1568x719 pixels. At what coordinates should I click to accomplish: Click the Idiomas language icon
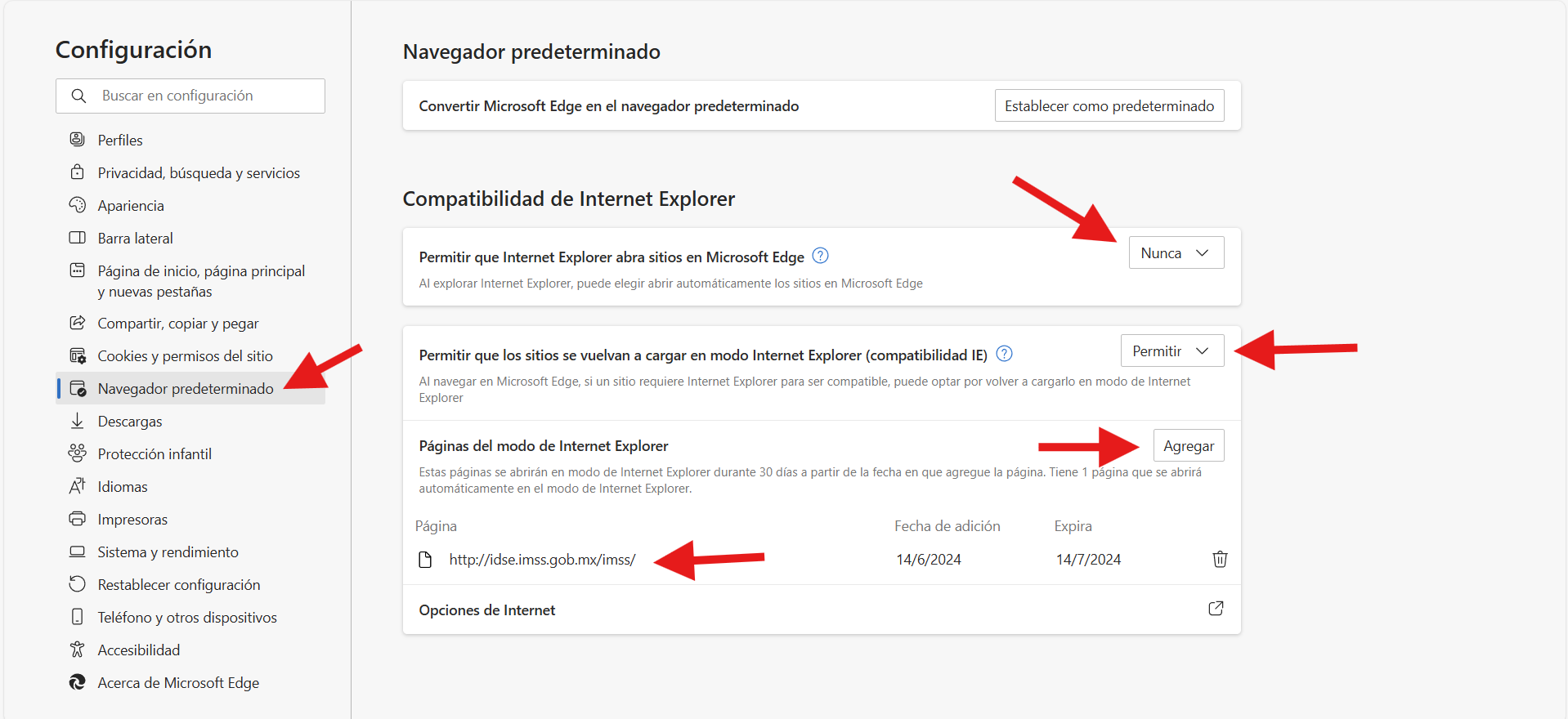pos(78,486)
